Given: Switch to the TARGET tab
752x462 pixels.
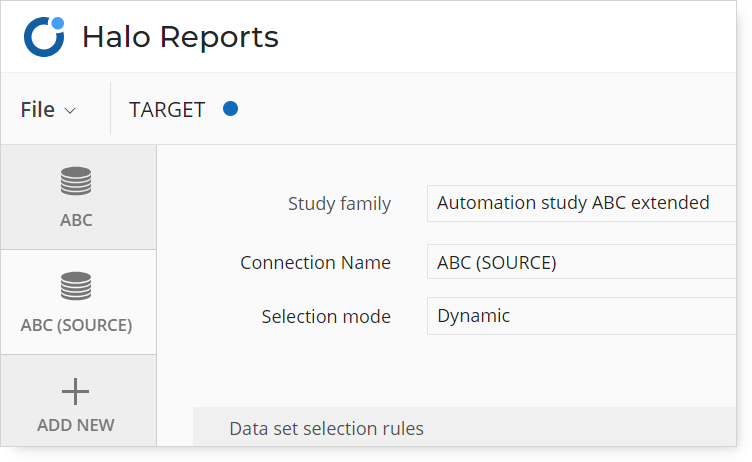Looking at the screenshot, I should [167, 110].
